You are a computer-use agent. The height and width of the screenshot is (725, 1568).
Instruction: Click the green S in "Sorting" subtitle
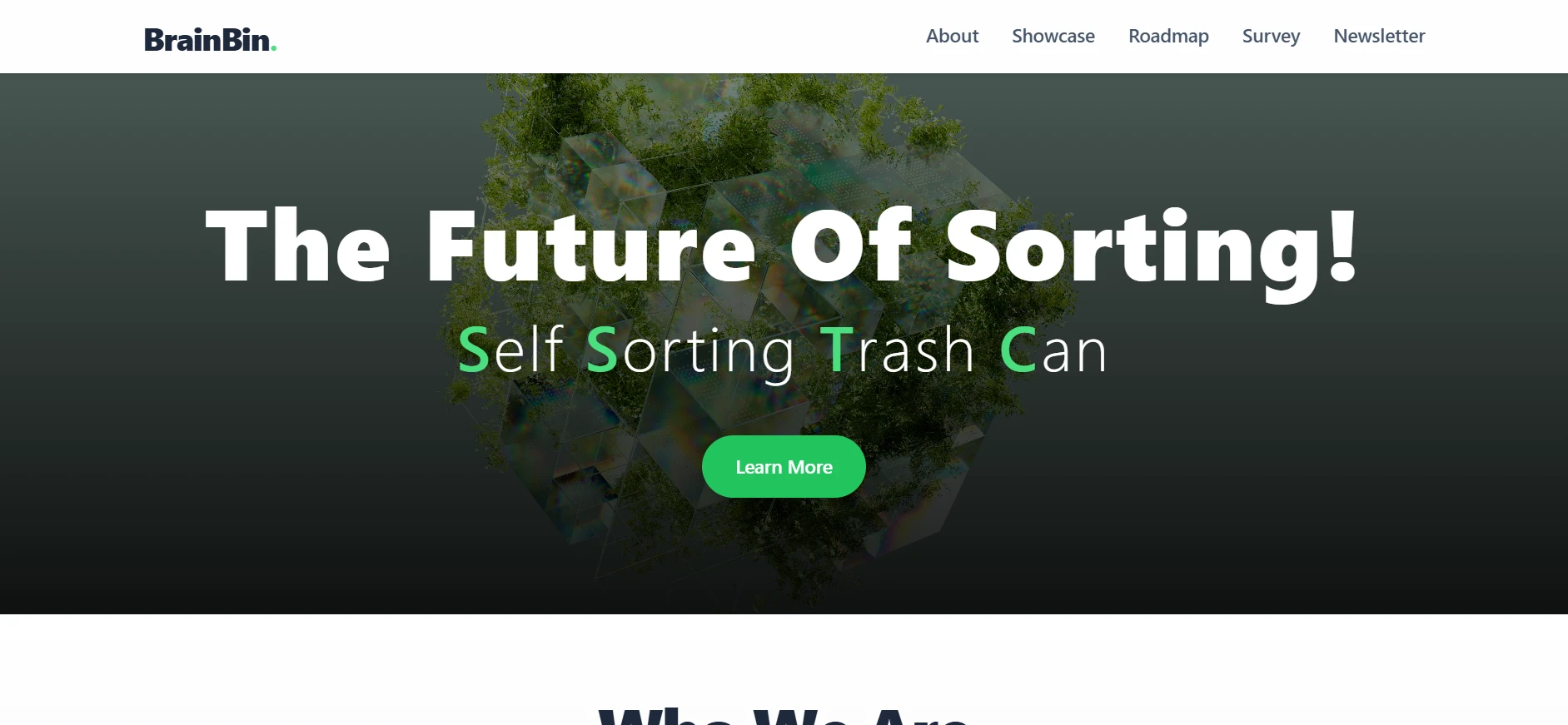point(602,350)
